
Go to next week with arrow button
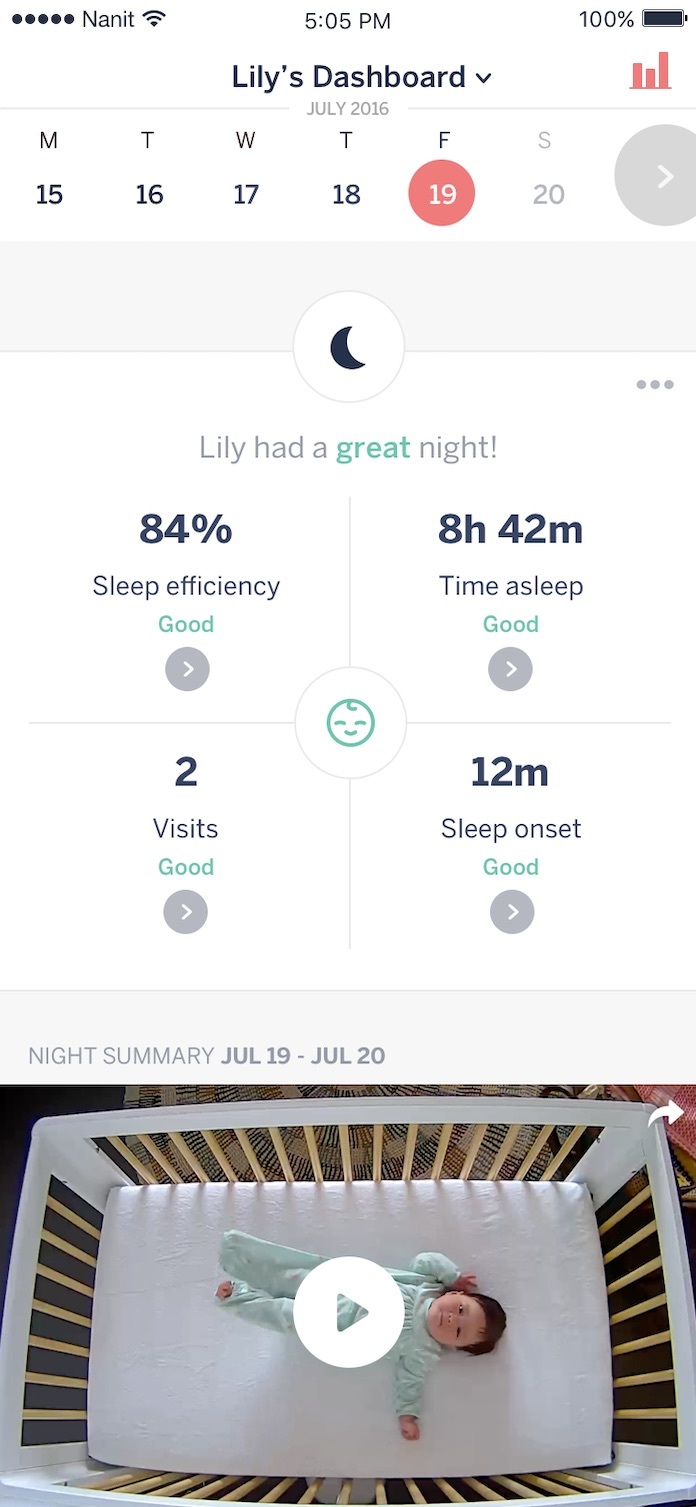[661, 177]
